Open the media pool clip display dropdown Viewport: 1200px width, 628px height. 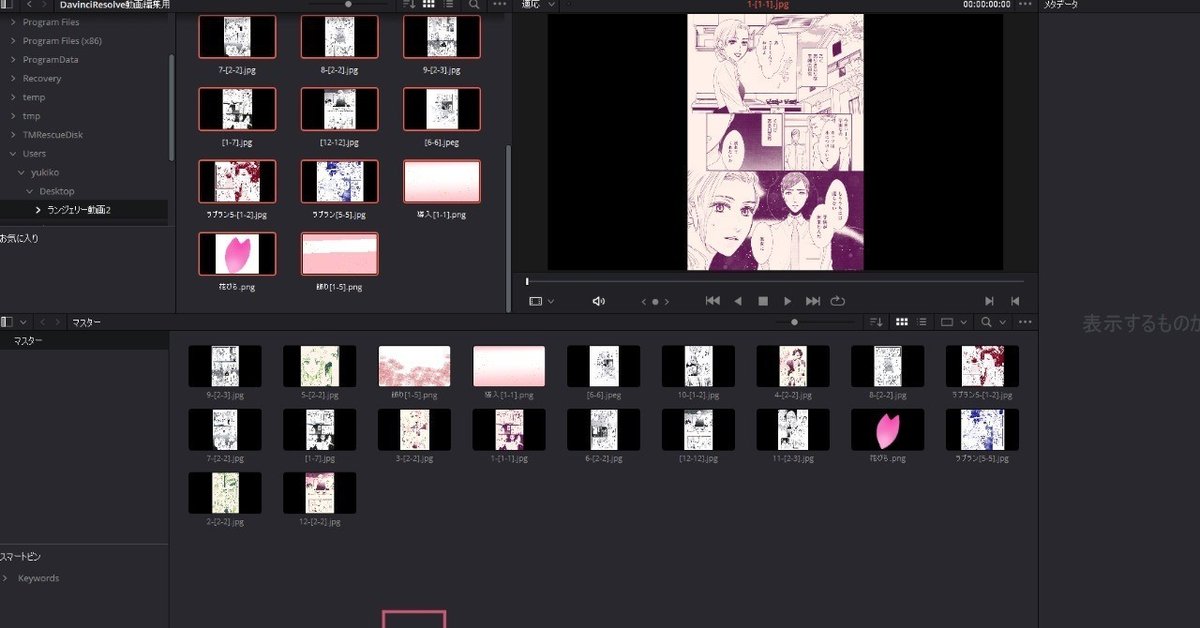tap(954, 322)
